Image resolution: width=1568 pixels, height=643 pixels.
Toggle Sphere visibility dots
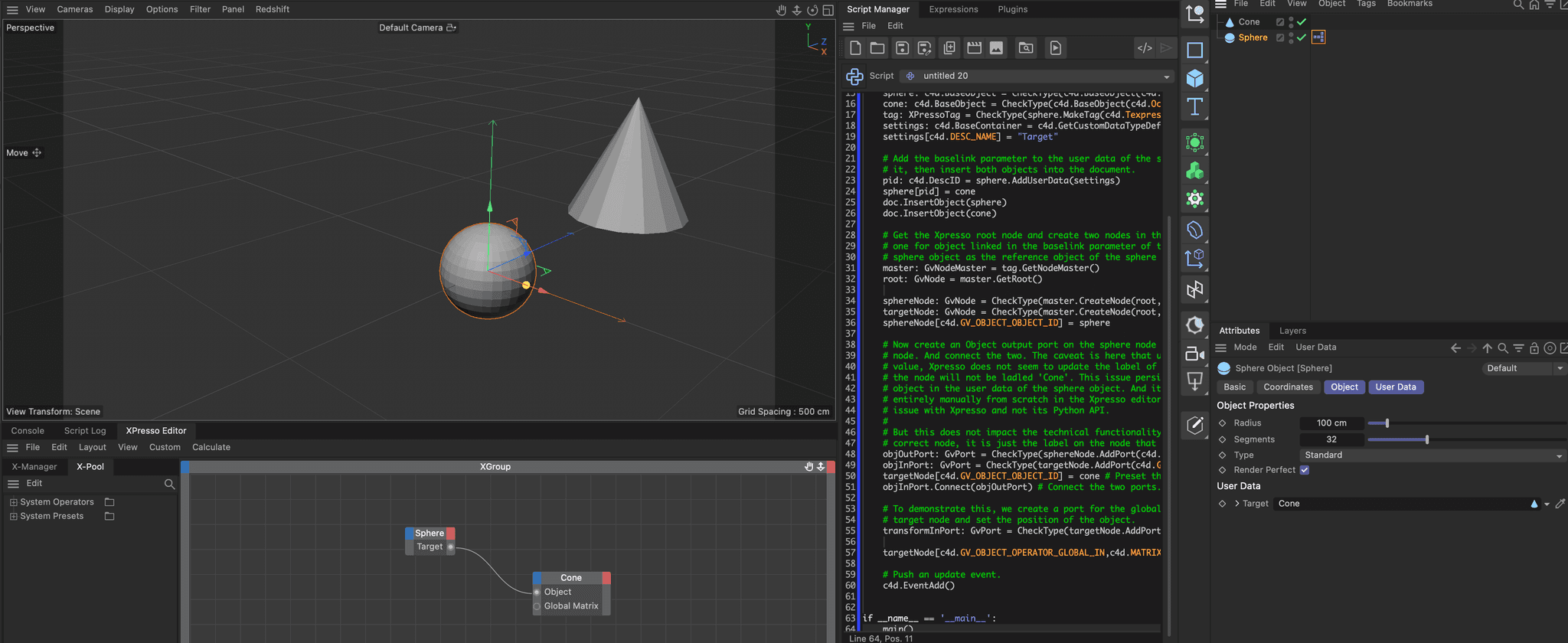pos(1291,38)
